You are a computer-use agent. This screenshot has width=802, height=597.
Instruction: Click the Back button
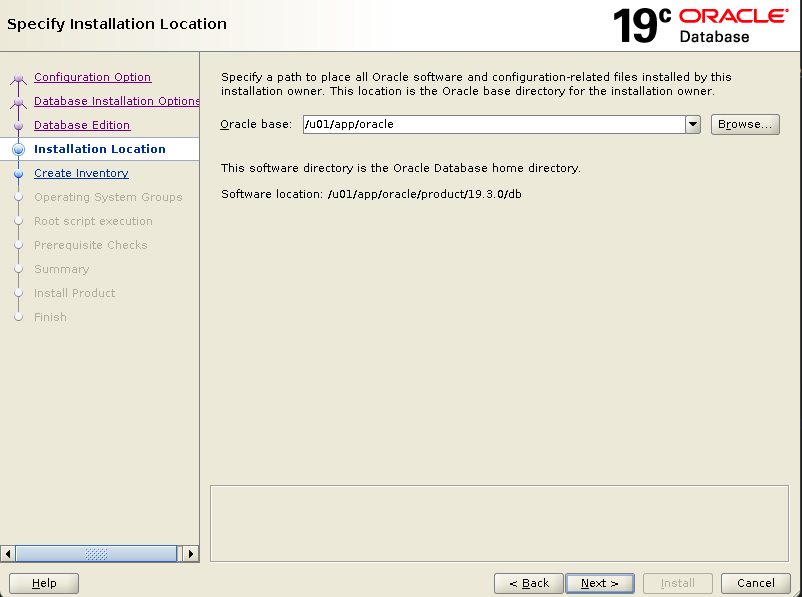point(529,583)
